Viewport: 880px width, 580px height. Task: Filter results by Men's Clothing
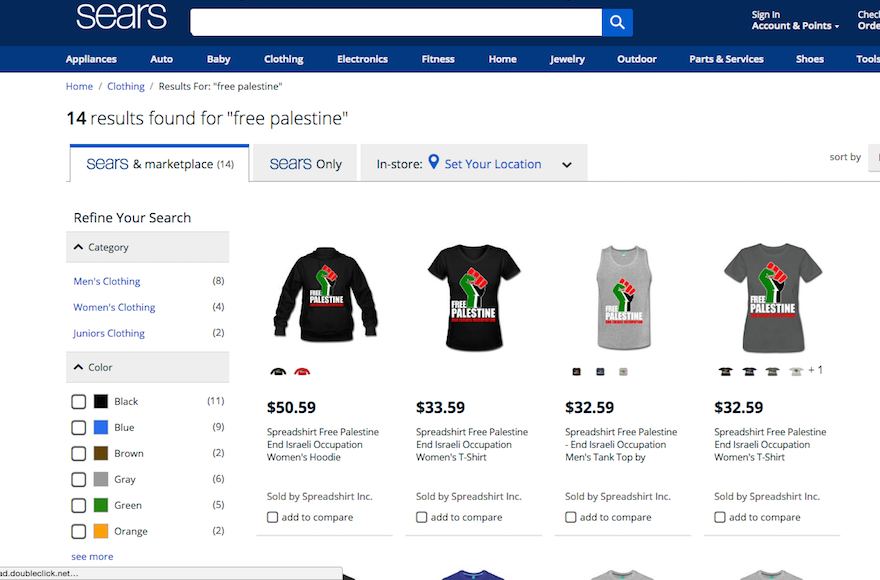107,281
